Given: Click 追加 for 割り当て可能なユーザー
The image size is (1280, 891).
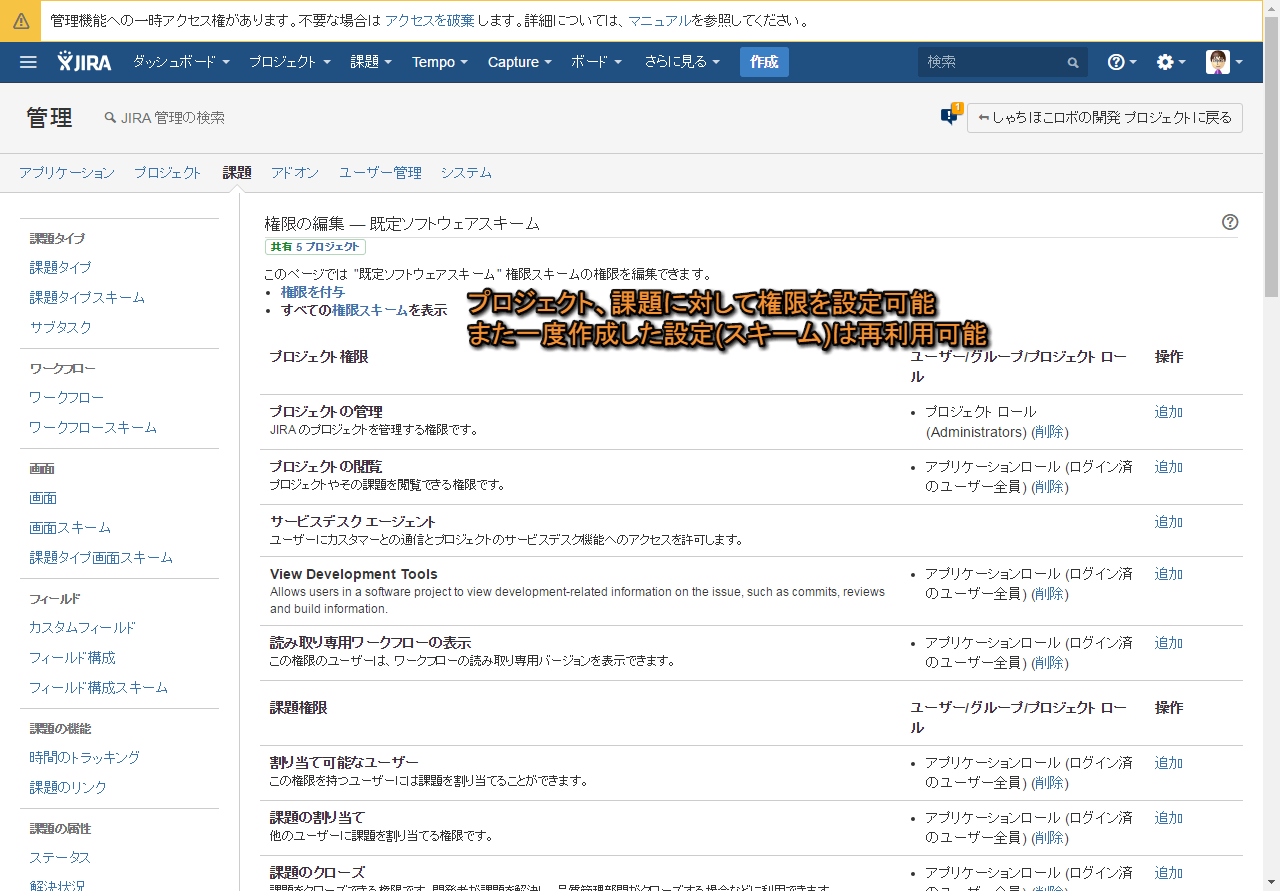Looking at the screenshot, I should pyautogui.click(x=1169, y=762).
